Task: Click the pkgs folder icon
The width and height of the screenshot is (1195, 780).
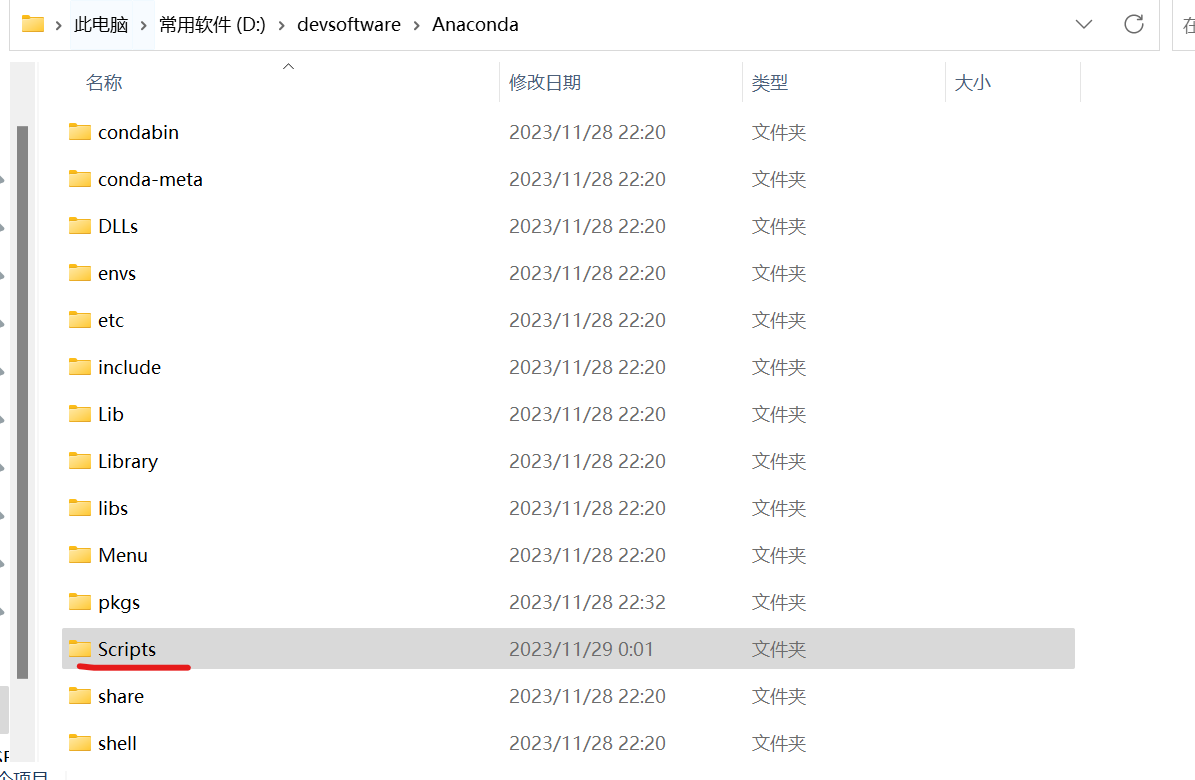Action: 79,602
